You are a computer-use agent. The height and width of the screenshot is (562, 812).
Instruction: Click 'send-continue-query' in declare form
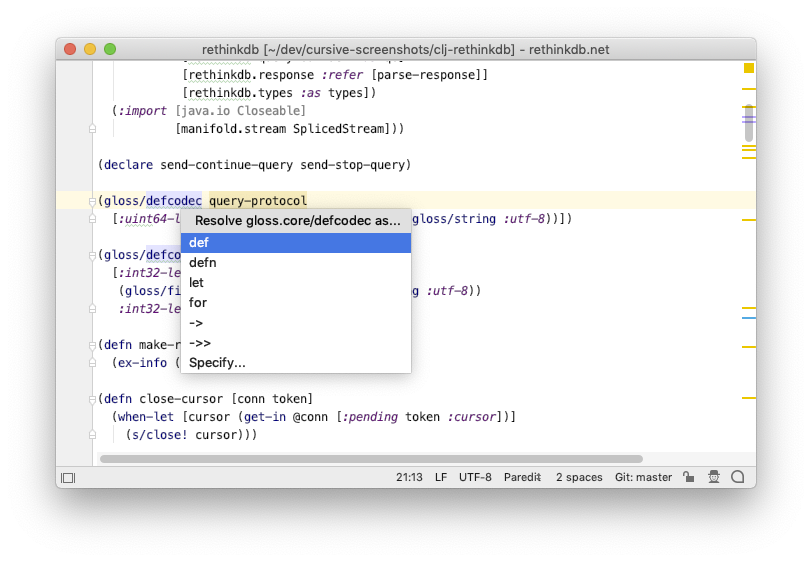coord(226,165)
